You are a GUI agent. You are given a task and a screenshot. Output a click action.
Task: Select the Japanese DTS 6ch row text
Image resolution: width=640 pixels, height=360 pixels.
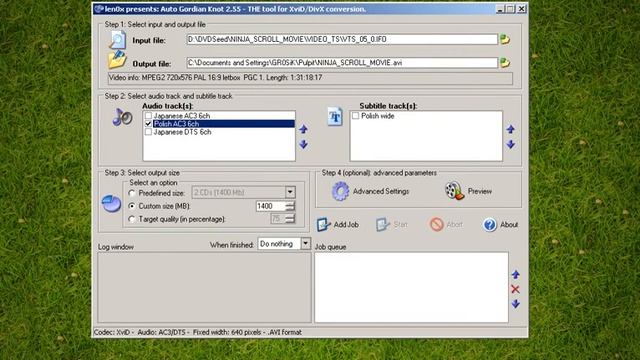tap(182, 132)
